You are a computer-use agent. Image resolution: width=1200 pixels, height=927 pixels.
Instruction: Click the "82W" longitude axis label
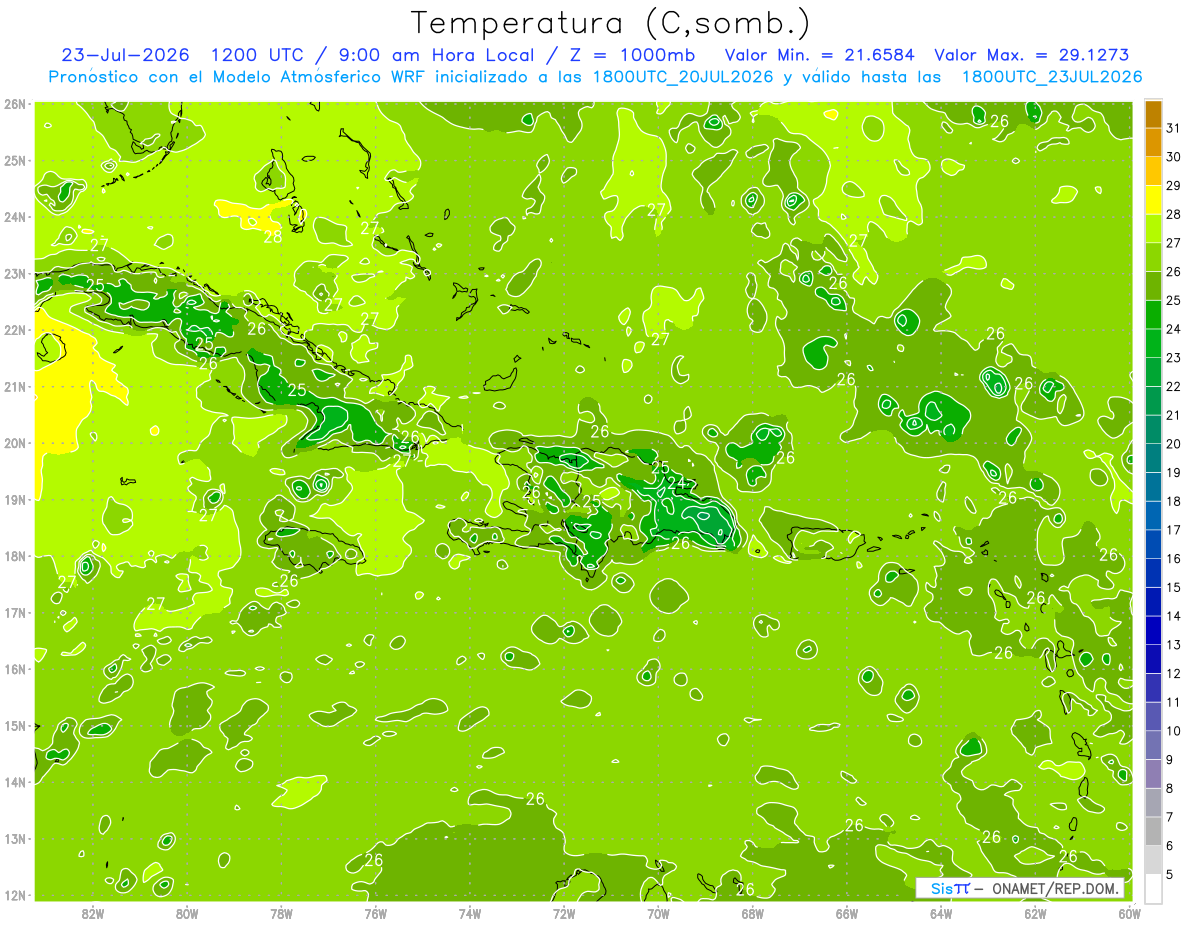[93, 912]
